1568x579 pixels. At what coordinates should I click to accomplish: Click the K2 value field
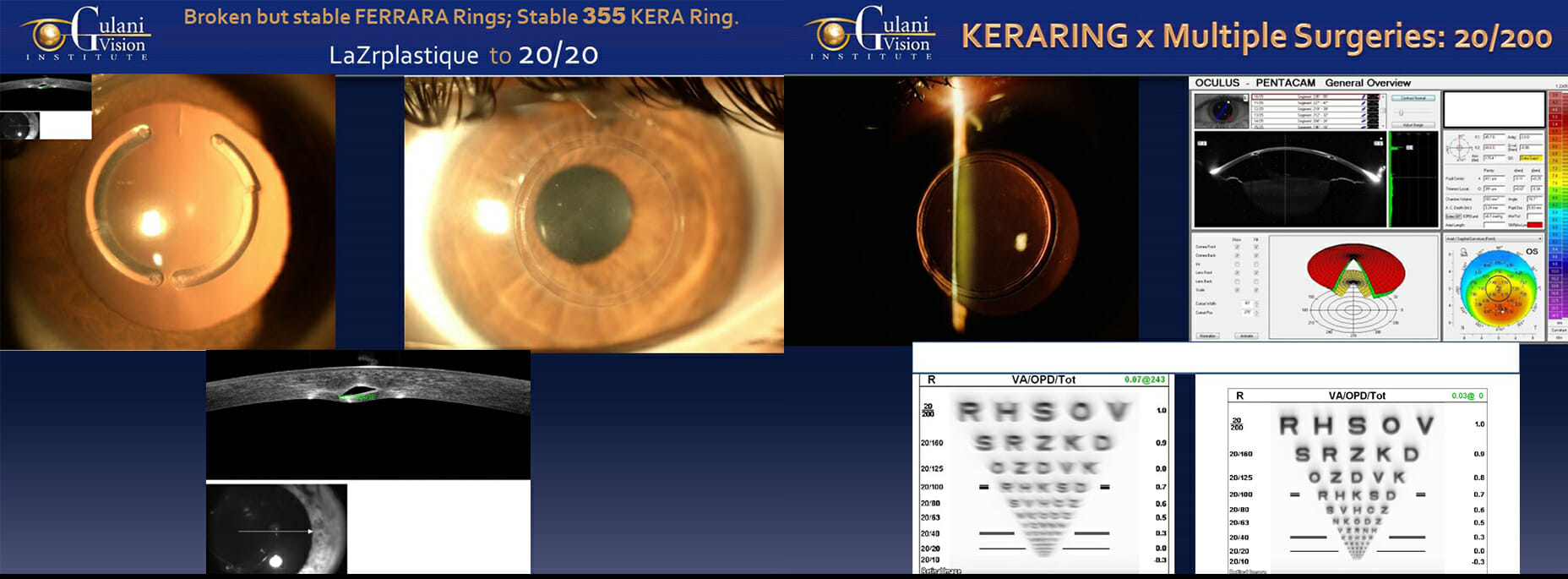(1494, 148)
